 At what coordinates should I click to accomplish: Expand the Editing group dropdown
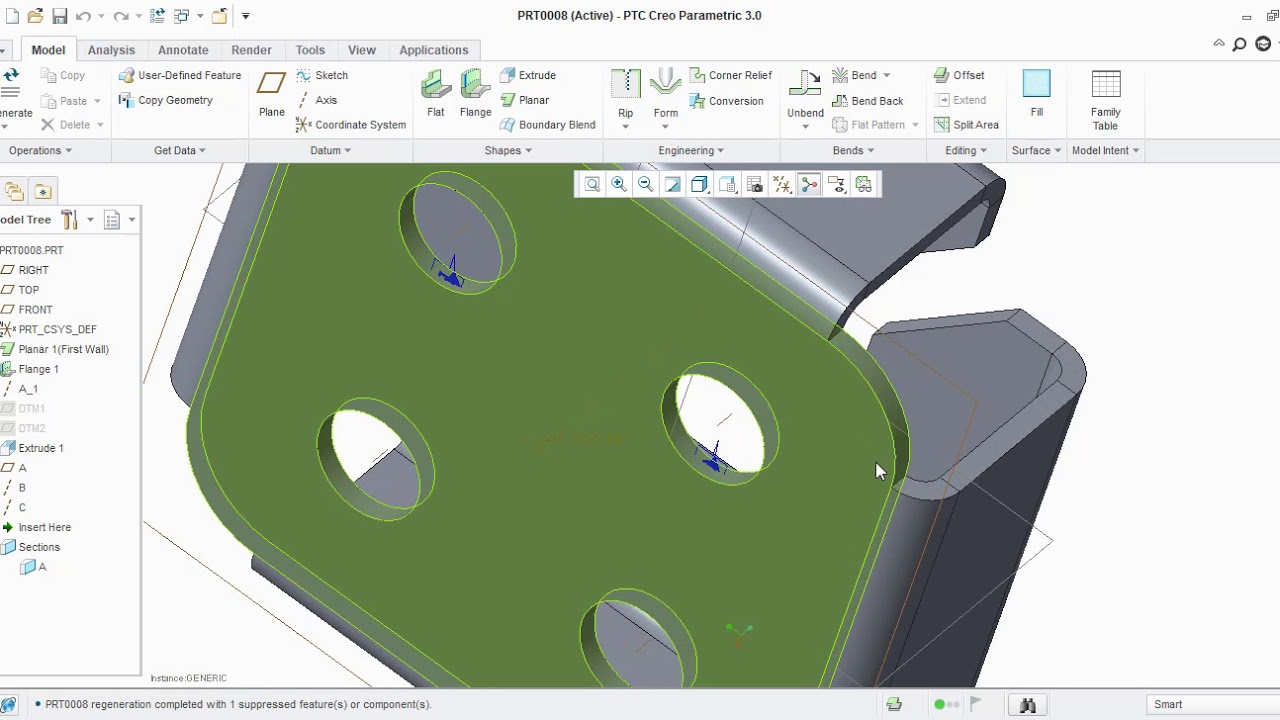966,150
